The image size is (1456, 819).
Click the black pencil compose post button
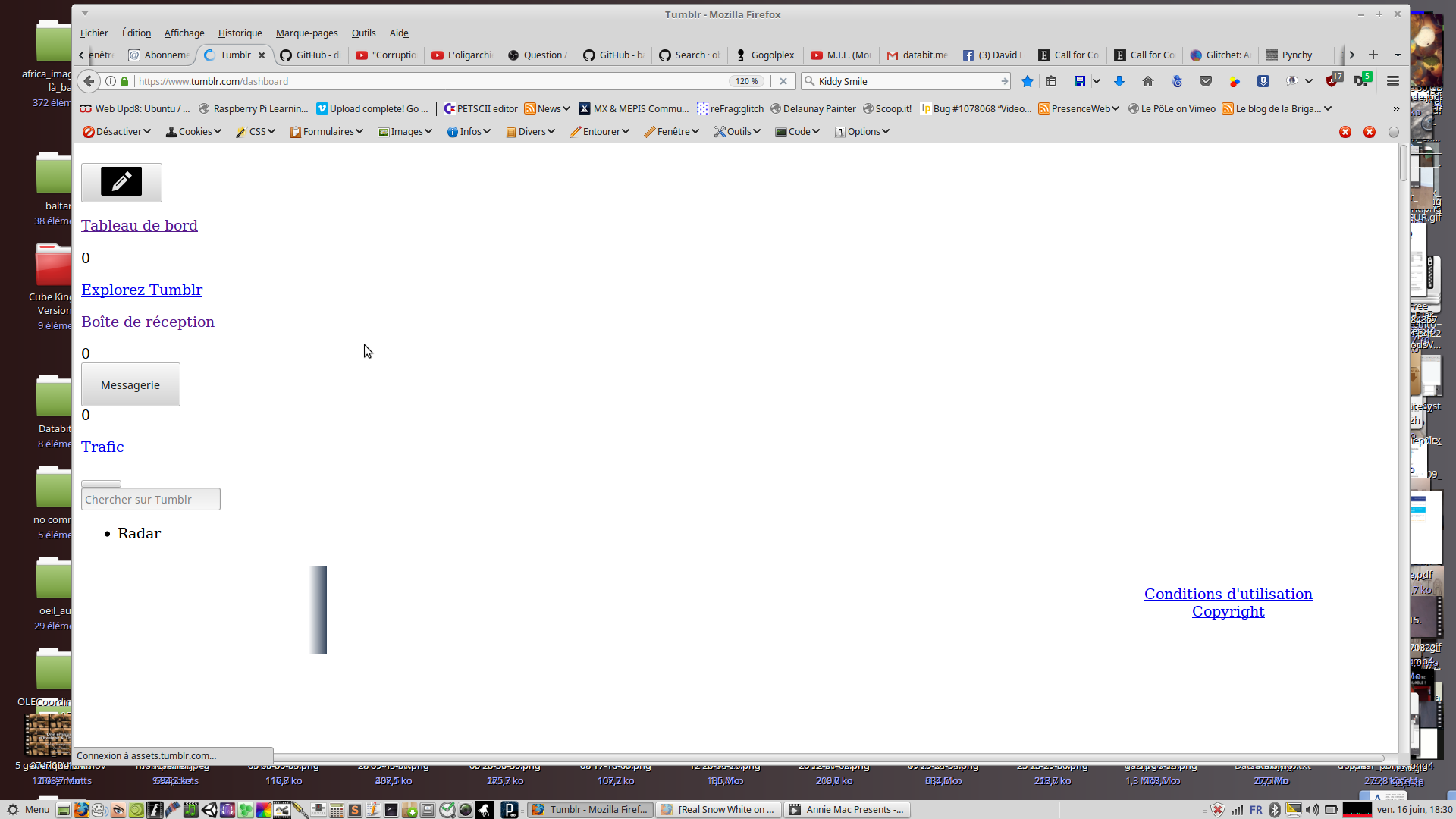(121, 182)
